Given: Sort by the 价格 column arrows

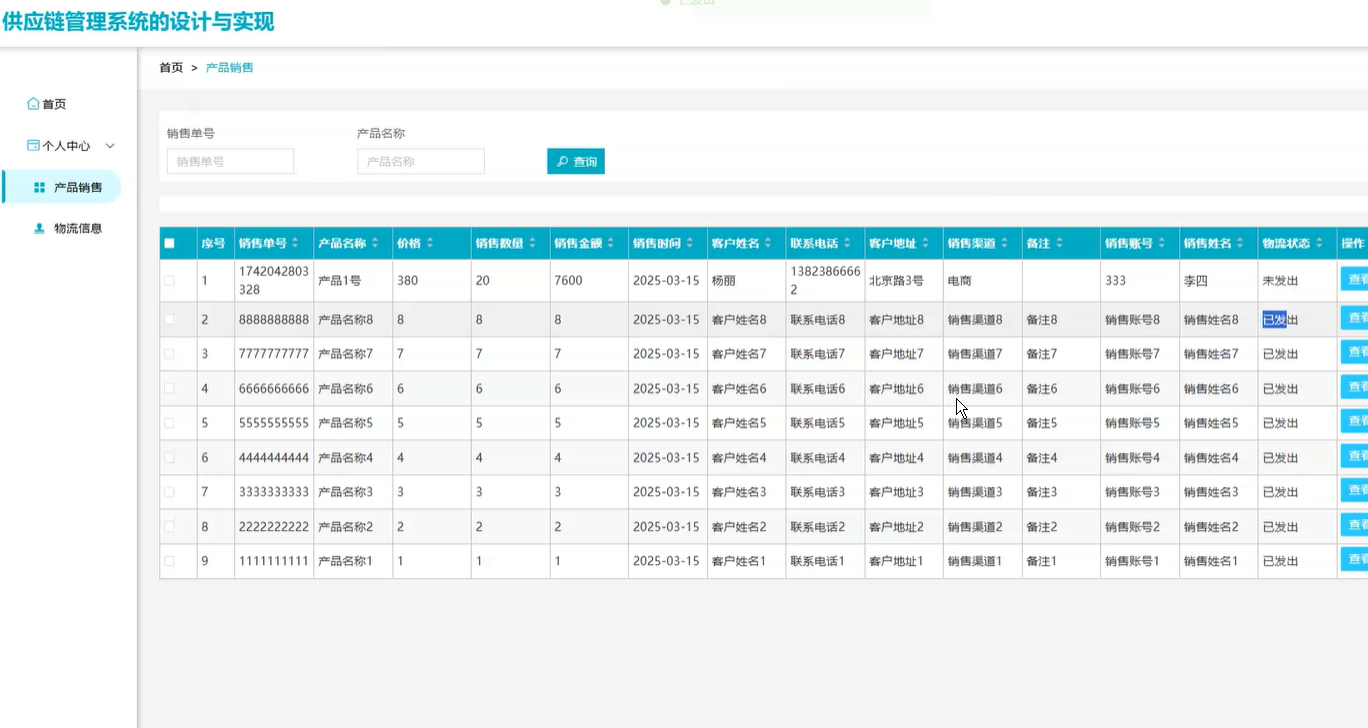Looking at the screenshot, I should (430, 243).
